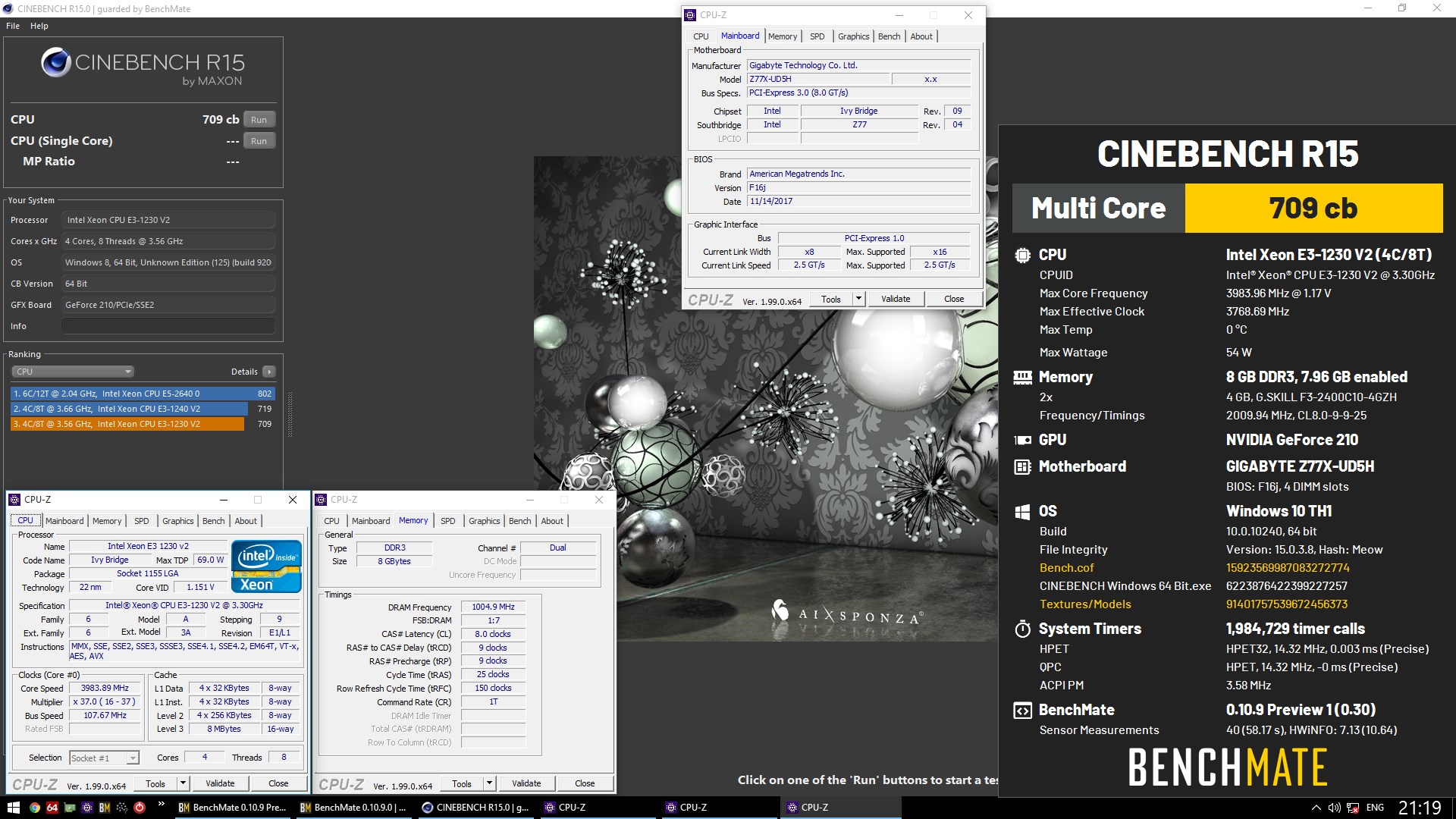Screen dimensions: 1456x819
Task: Open Mainboard tab in Memory CPU-Z window
Action: [x=371, y=521]
